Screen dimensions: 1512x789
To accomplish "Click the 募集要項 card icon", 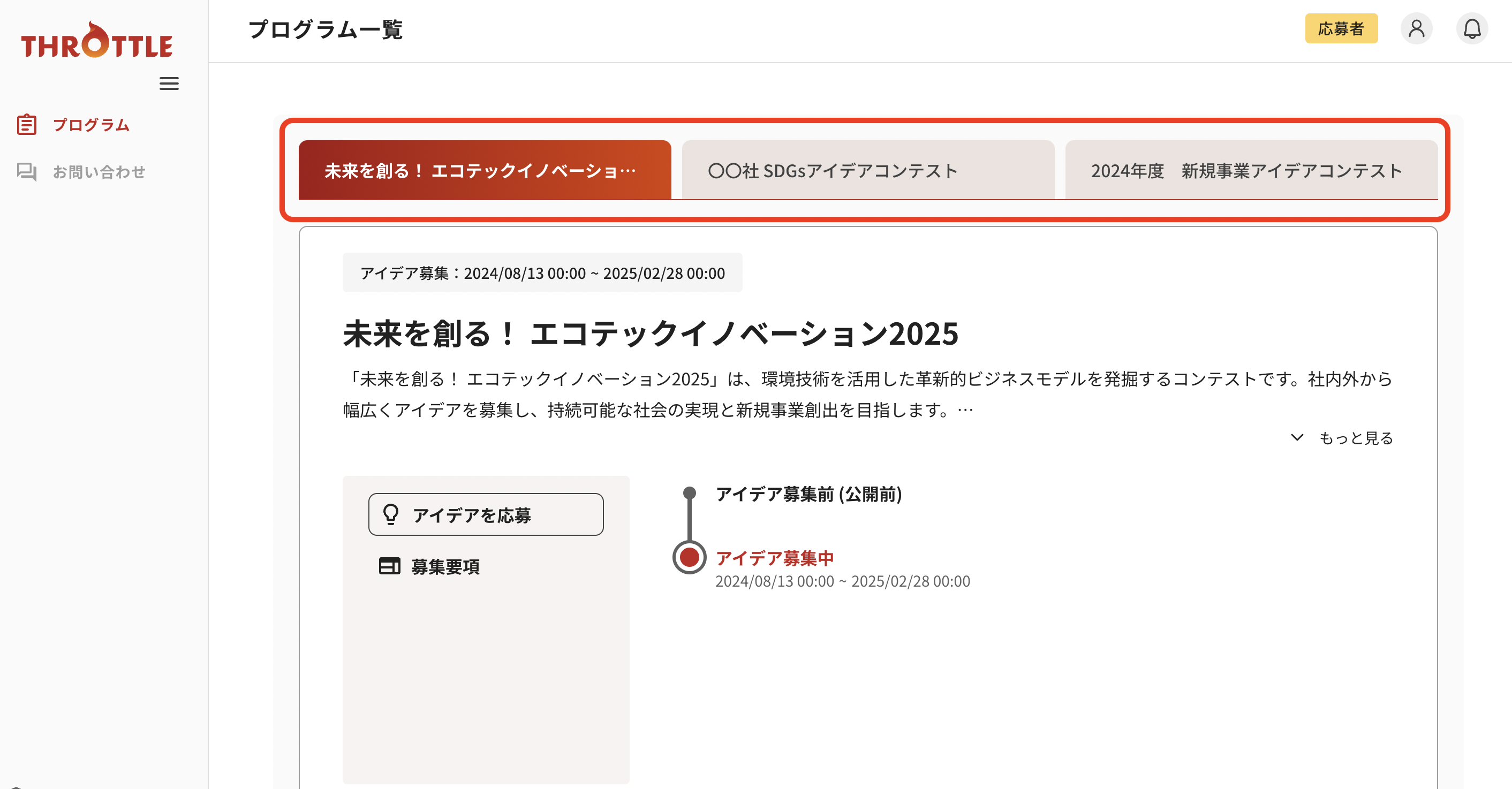I will pyautogui.click(x=390, y=566).
